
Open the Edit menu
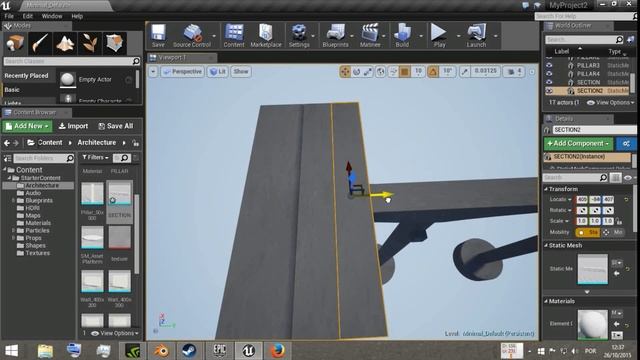pyautogui.click(x=27, y=16)
